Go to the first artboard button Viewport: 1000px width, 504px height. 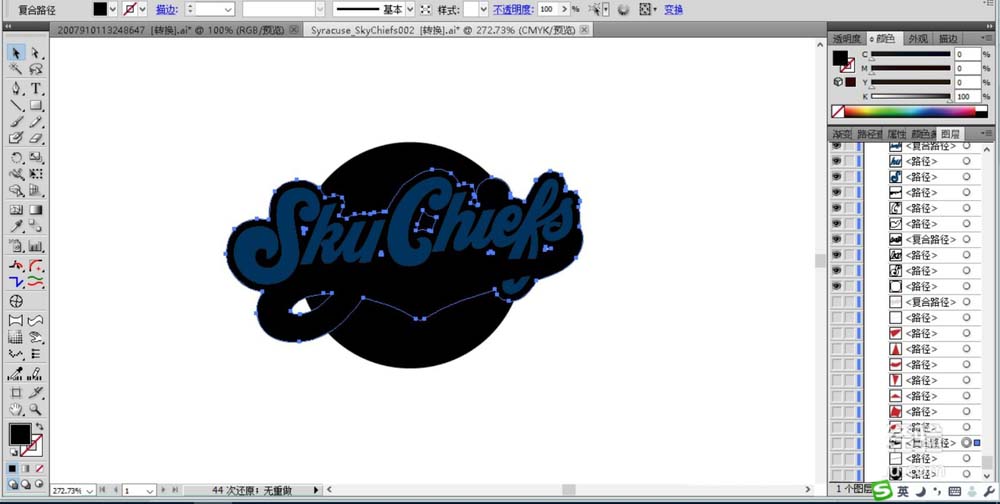point(102,490)
